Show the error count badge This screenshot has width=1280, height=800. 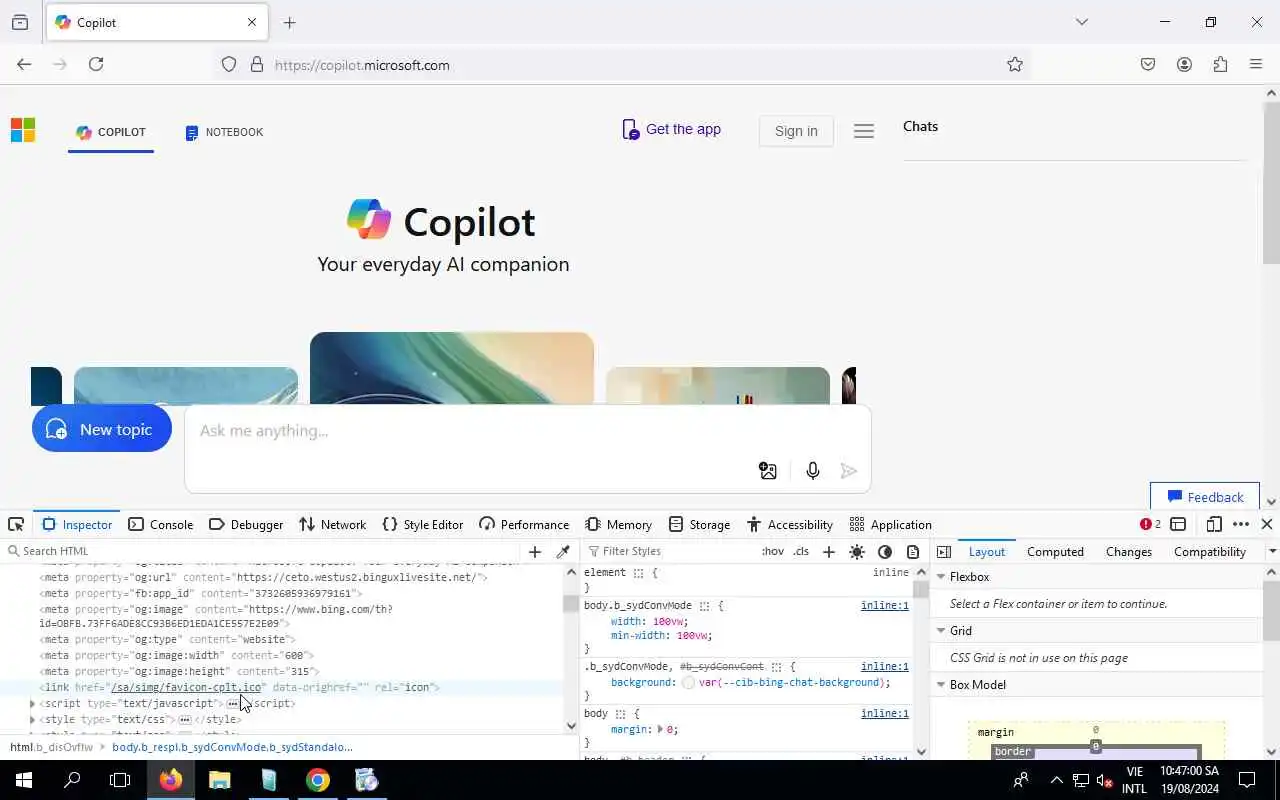1150,524
